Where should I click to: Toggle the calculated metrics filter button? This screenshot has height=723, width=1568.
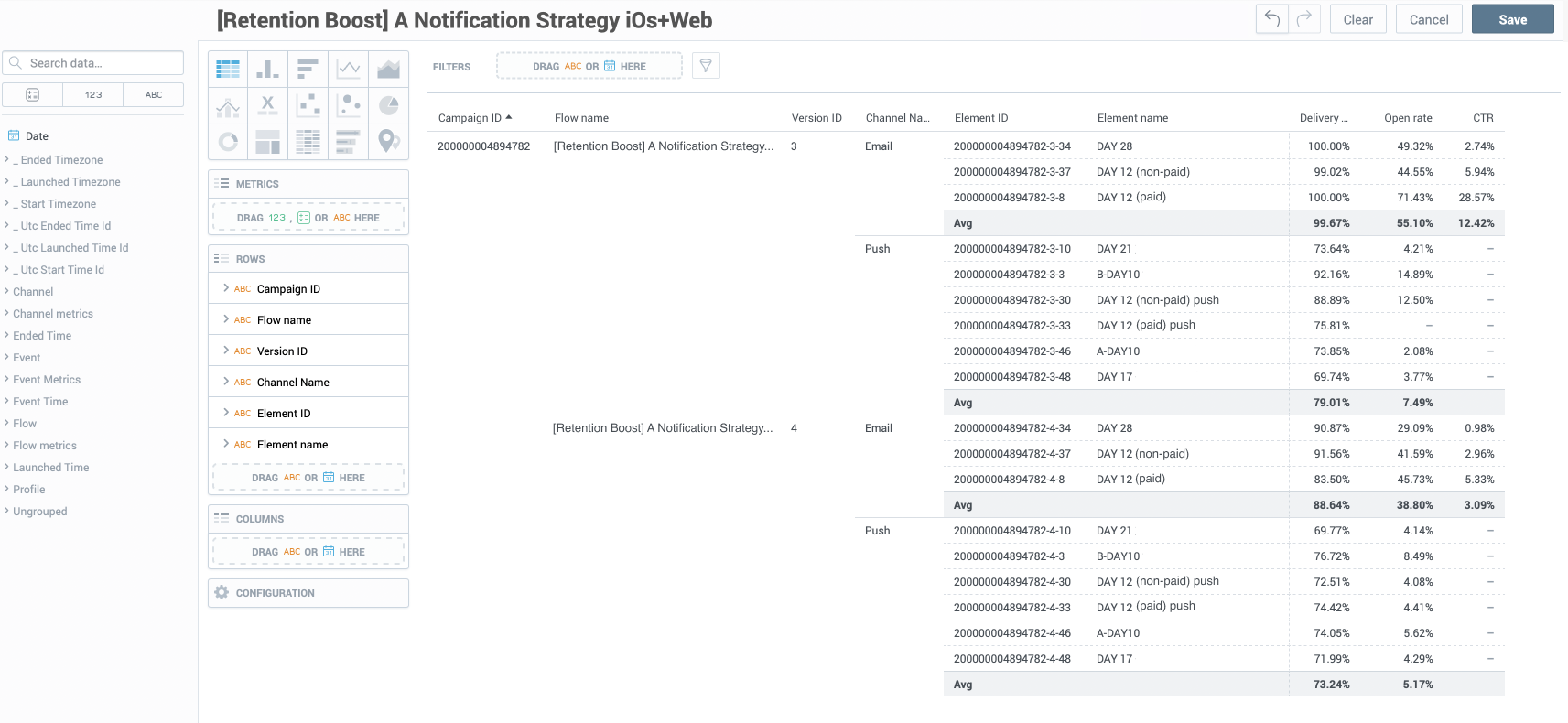point(33,95)
